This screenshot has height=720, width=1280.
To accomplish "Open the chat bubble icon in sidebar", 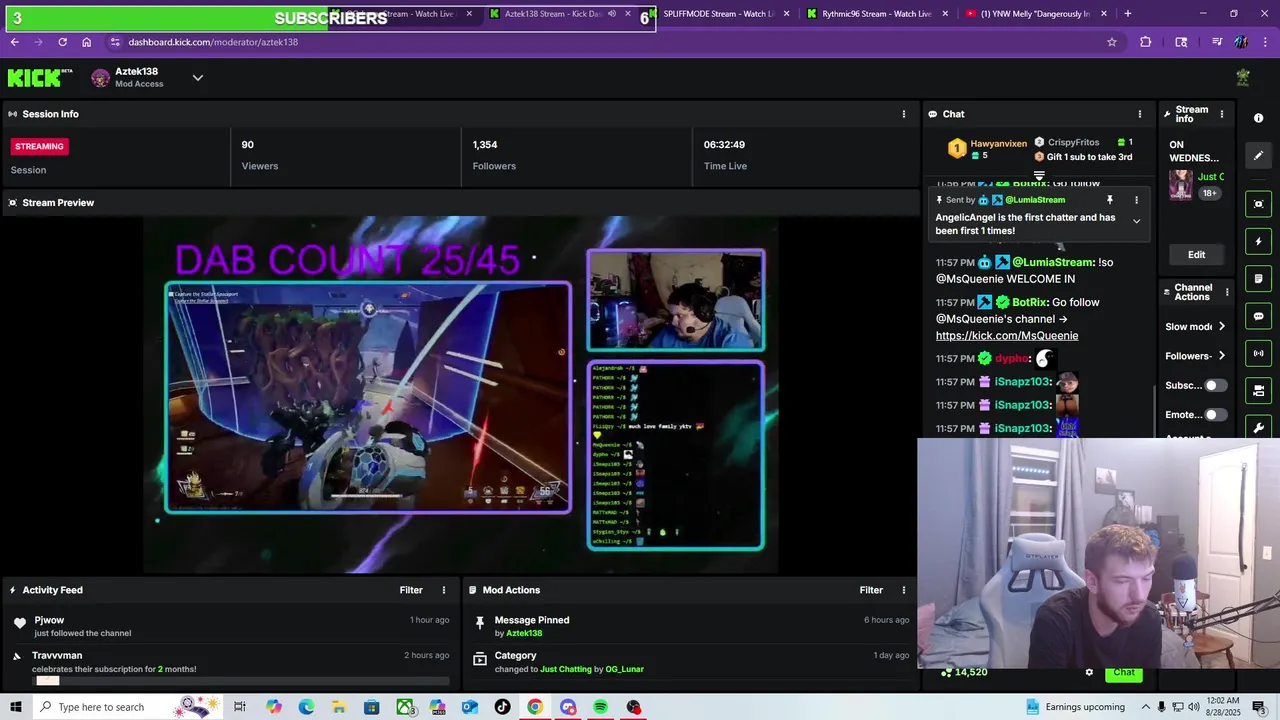I will click(x=1258, y=316).
